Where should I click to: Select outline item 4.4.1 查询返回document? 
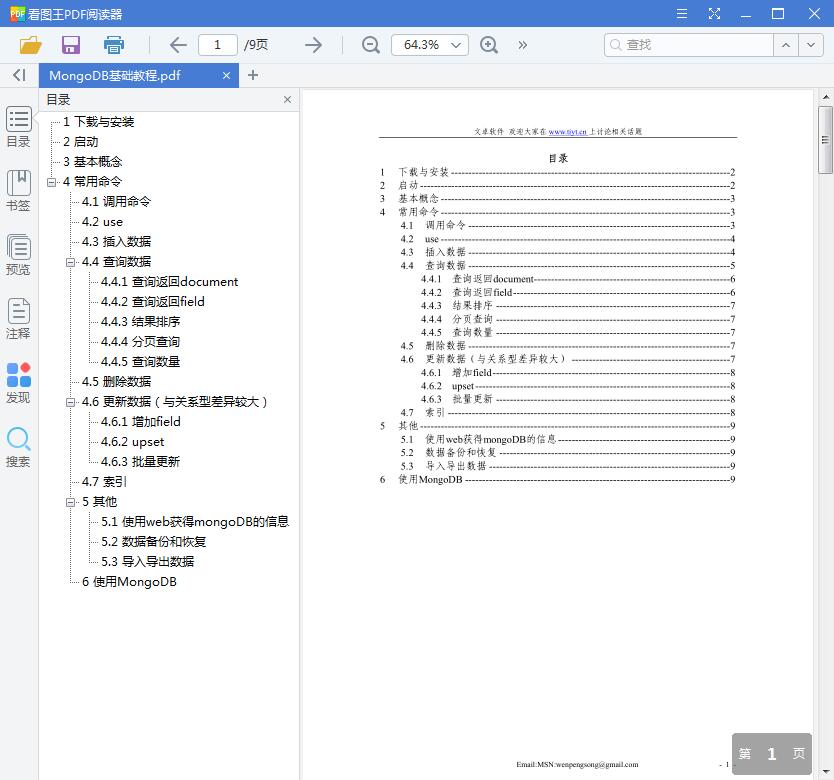click(x=169, y=282)
